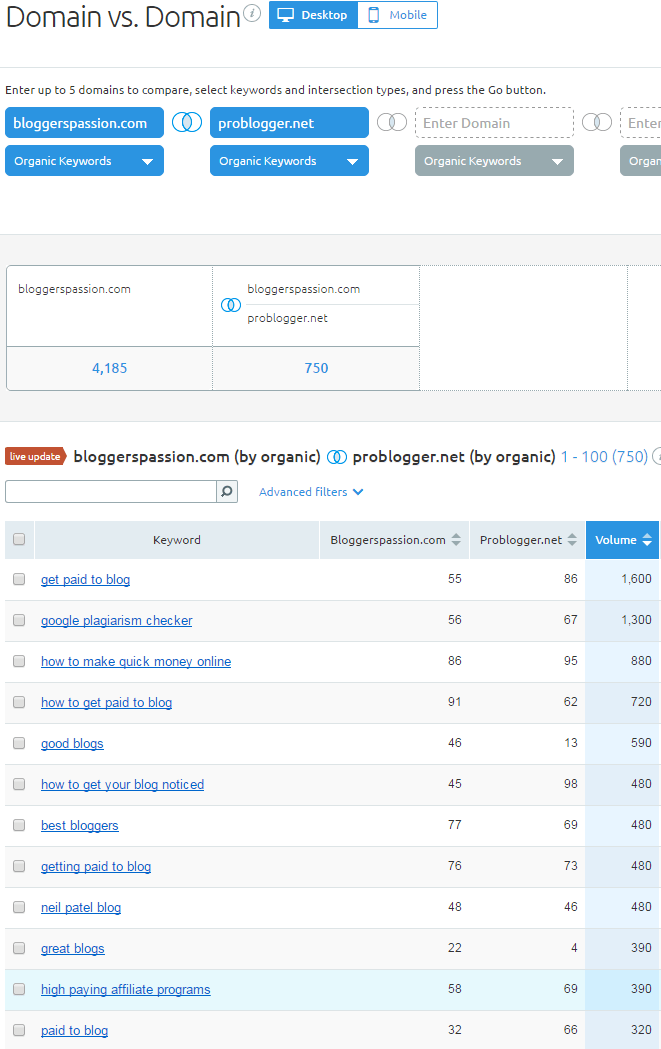
Task: Open 'paid to blog' keyword link
Action: pyautogui.click(x=74, y=1030)
